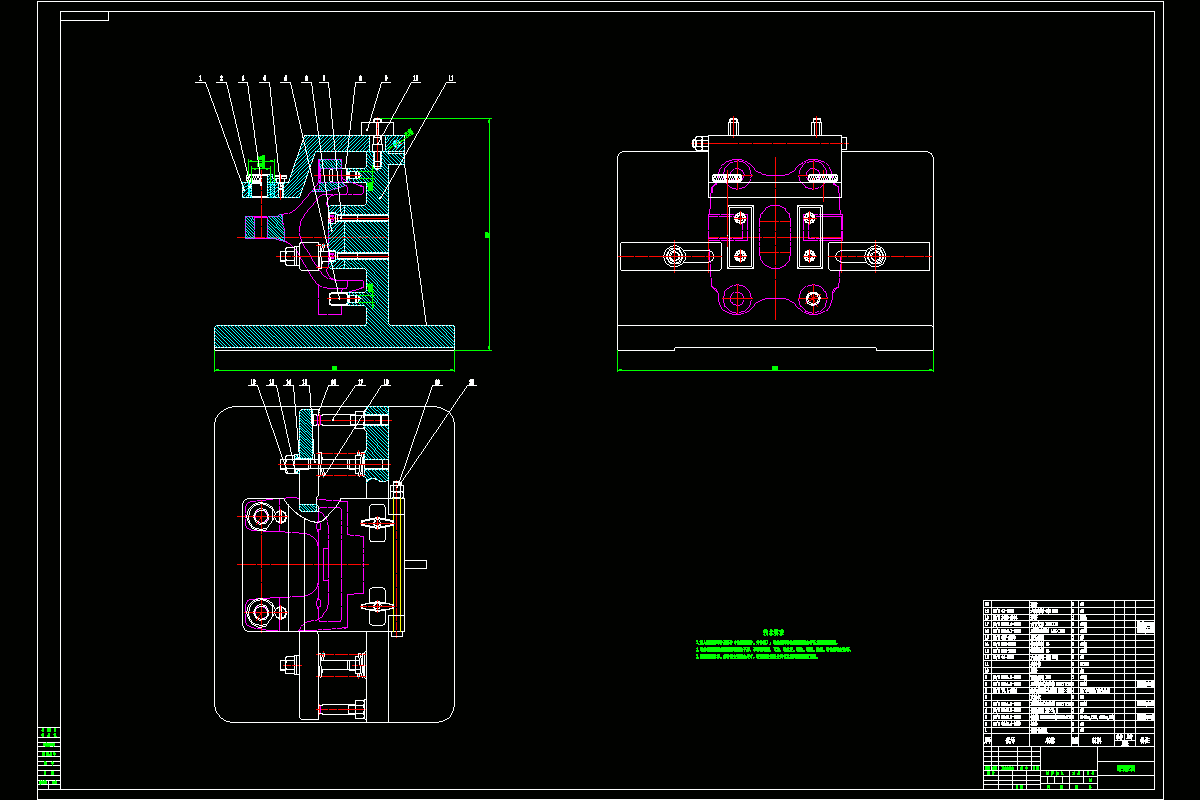Select the small rectangle at frame's top-left corner
This screenshot has width=1200, height=800.
click(85, 16)
